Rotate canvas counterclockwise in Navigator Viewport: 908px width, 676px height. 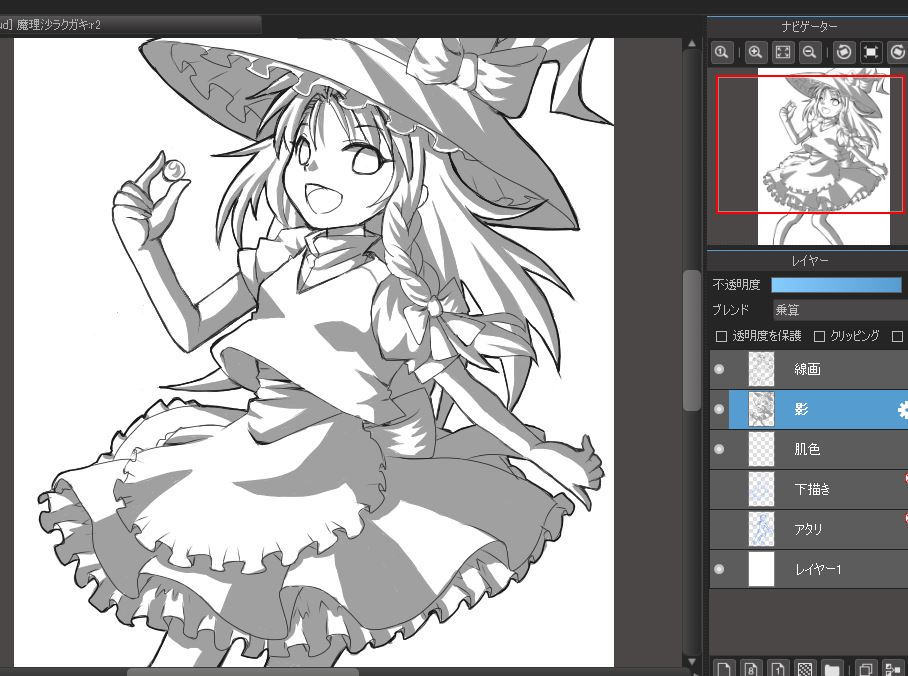[844, 52]
